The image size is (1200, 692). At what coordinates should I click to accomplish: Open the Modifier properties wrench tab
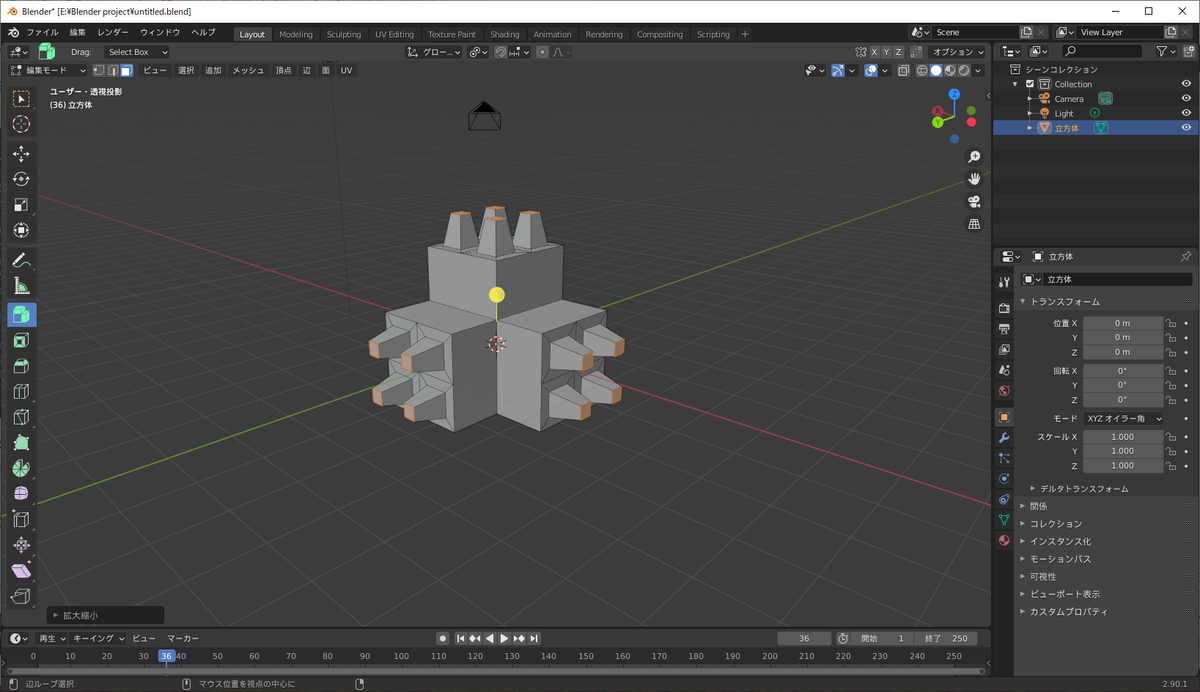click(1004, 438)
